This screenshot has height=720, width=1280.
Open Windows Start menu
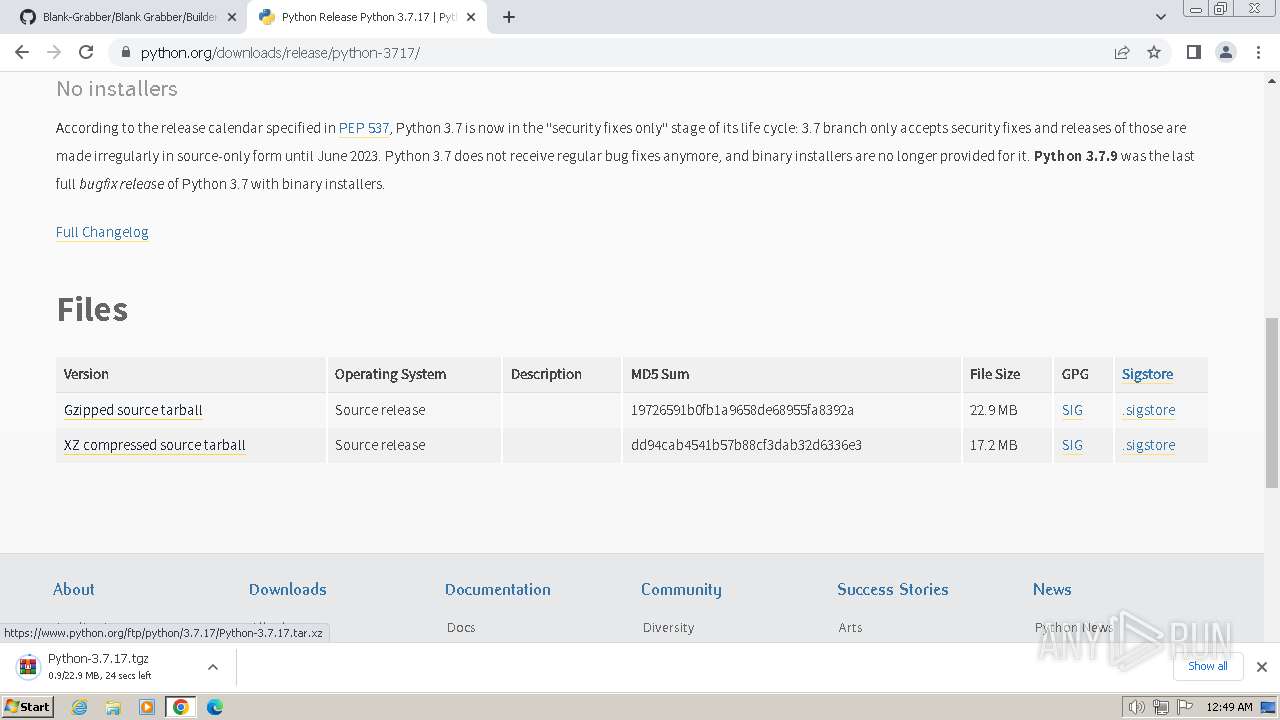point(27,706)
